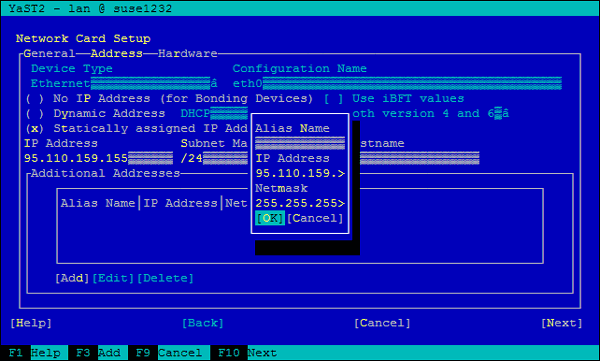
Task: Select No IP Address radio option
Action: [168, 98]
